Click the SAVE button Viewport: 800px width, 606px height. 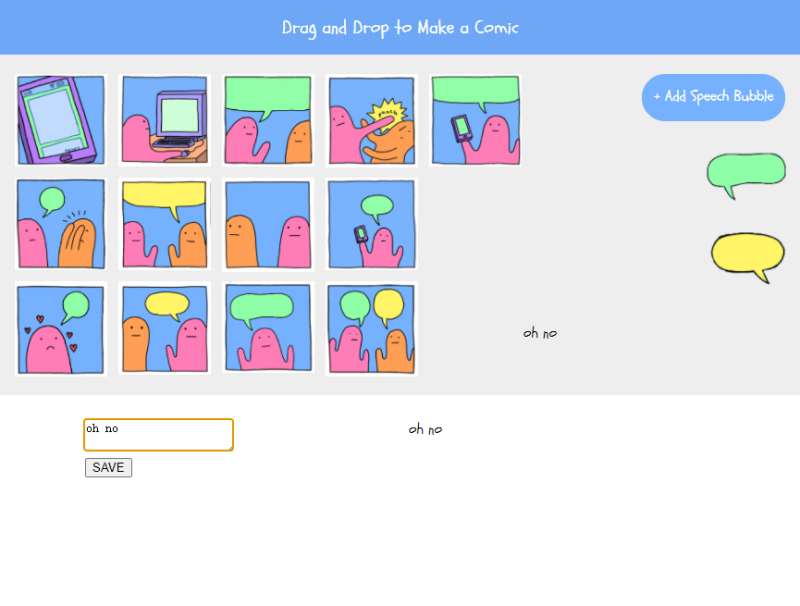coord(108,468)
